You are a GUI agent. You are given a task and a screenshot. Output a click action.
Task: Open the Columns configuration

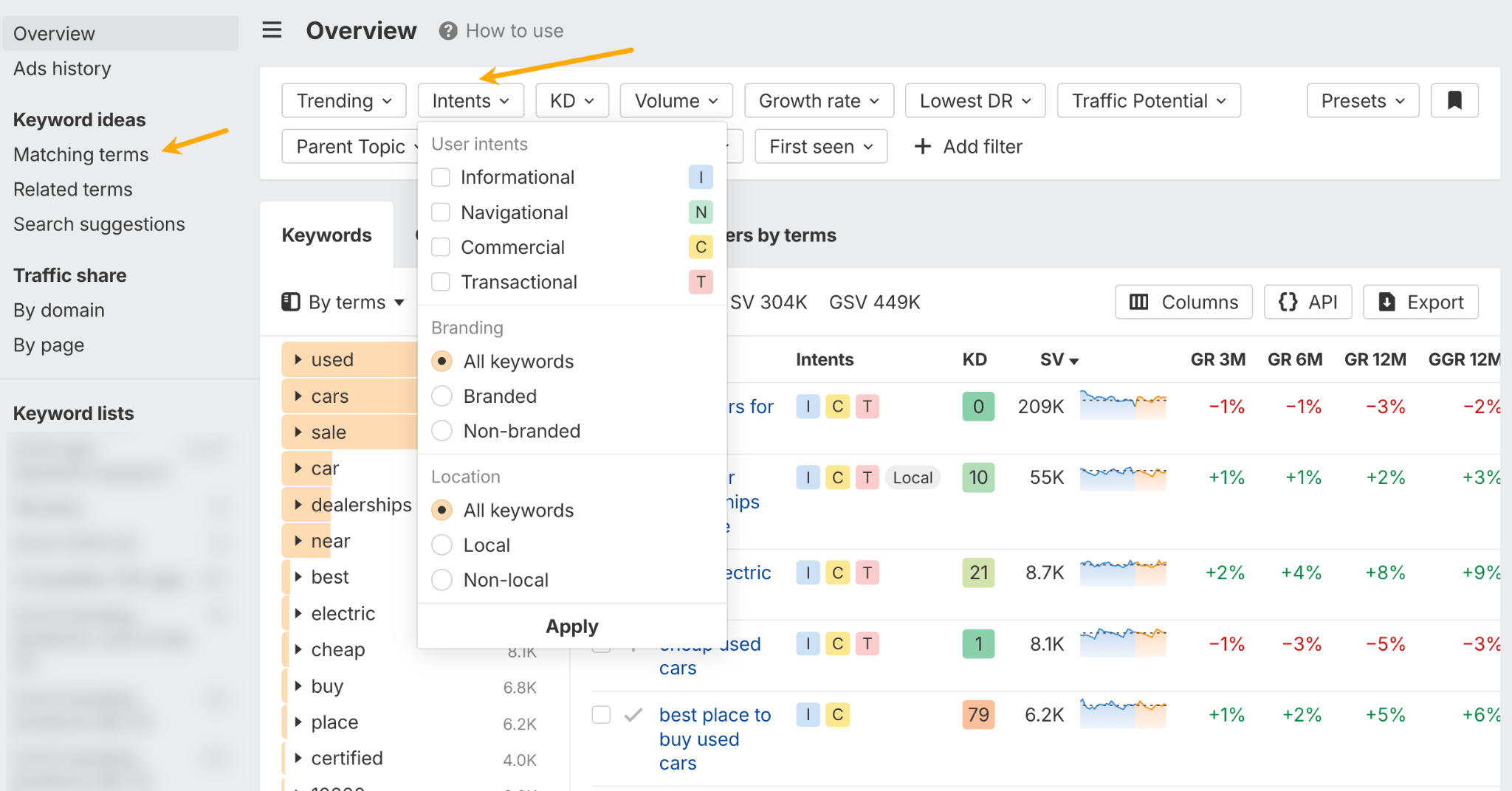pyautogui.click(x=1183, y=302)
